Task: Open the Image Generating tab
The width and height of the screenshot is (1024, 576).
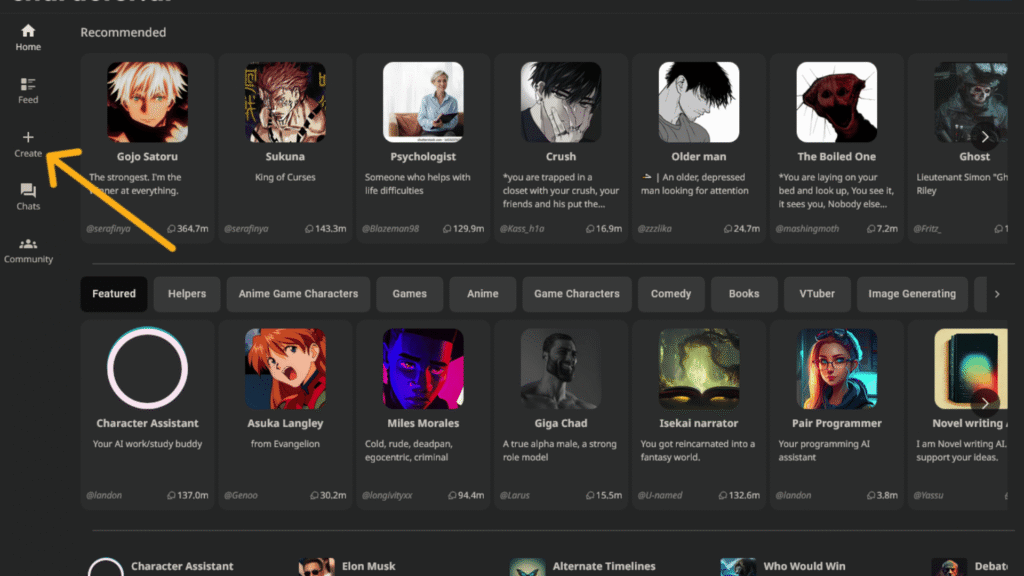Action: [x=912, y=294]
